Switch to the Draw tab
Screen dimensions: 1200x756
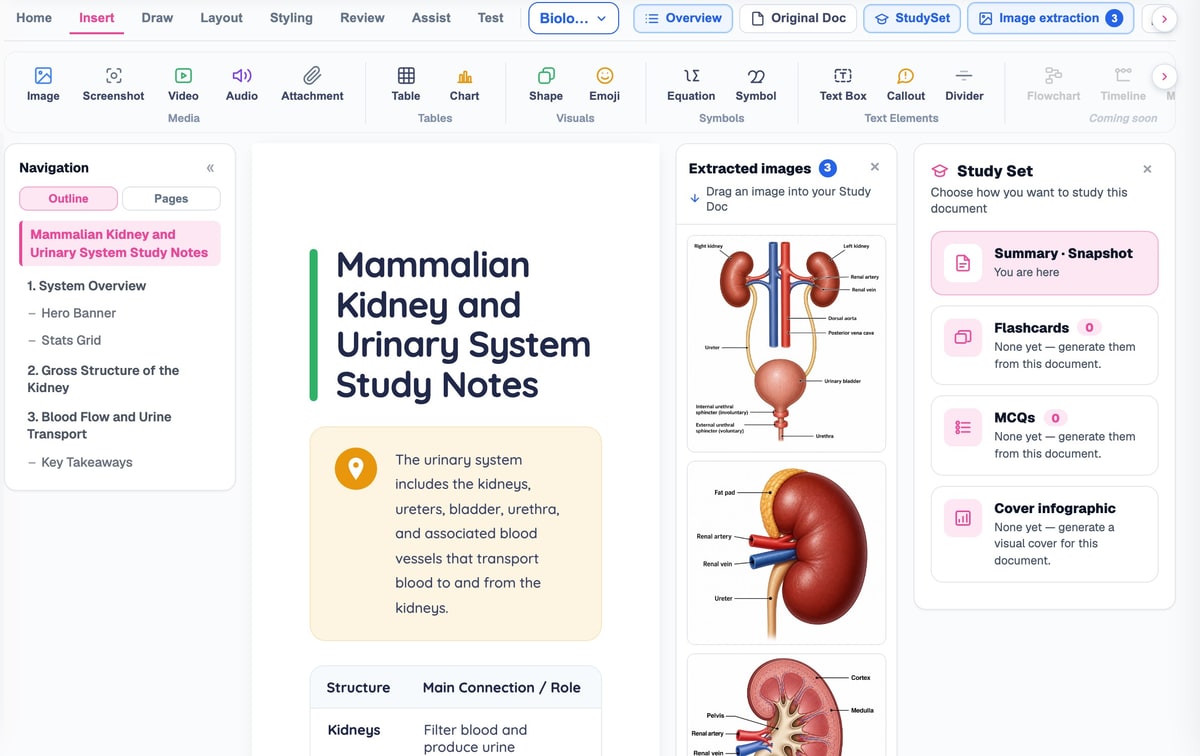click(157, 18)
